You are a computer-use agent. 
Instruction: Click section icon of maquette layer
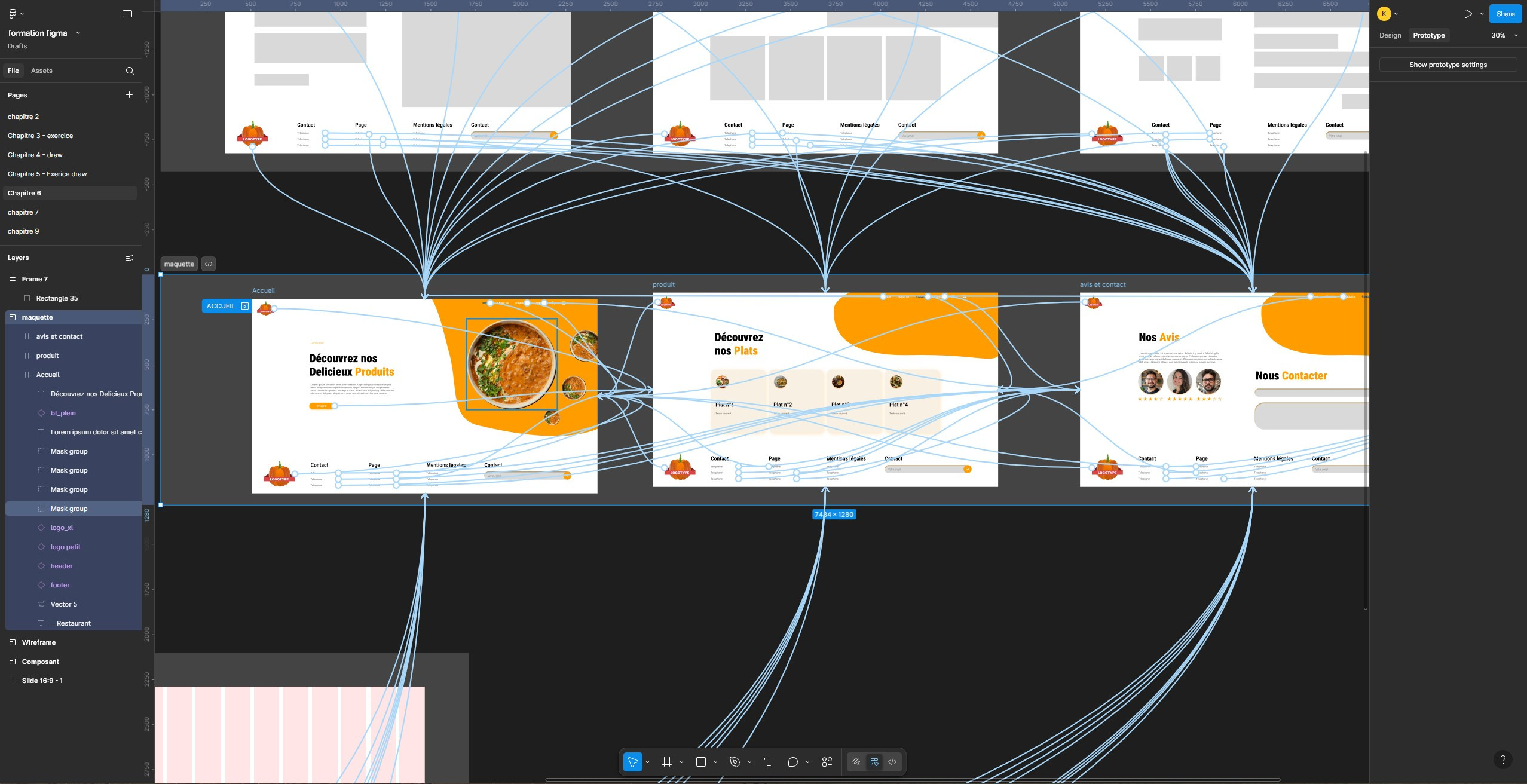(13, 317)
